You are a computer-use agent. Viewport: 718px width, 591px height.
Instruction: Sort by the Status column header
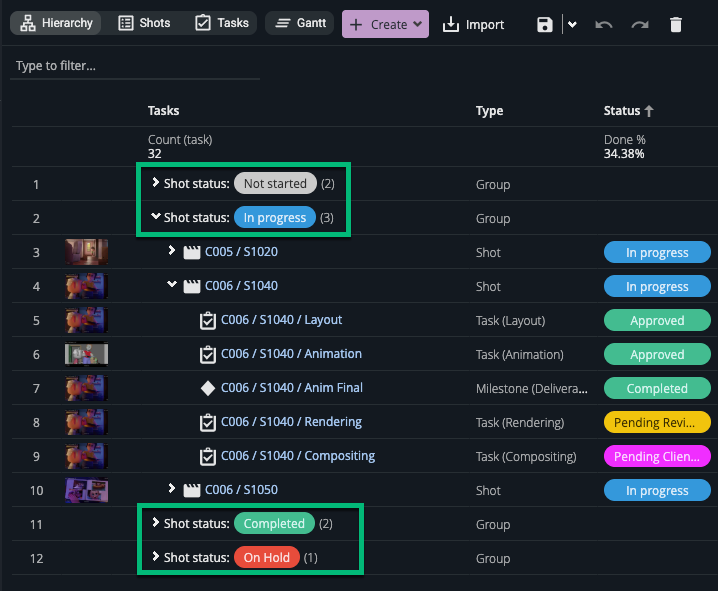click(628, 111)
